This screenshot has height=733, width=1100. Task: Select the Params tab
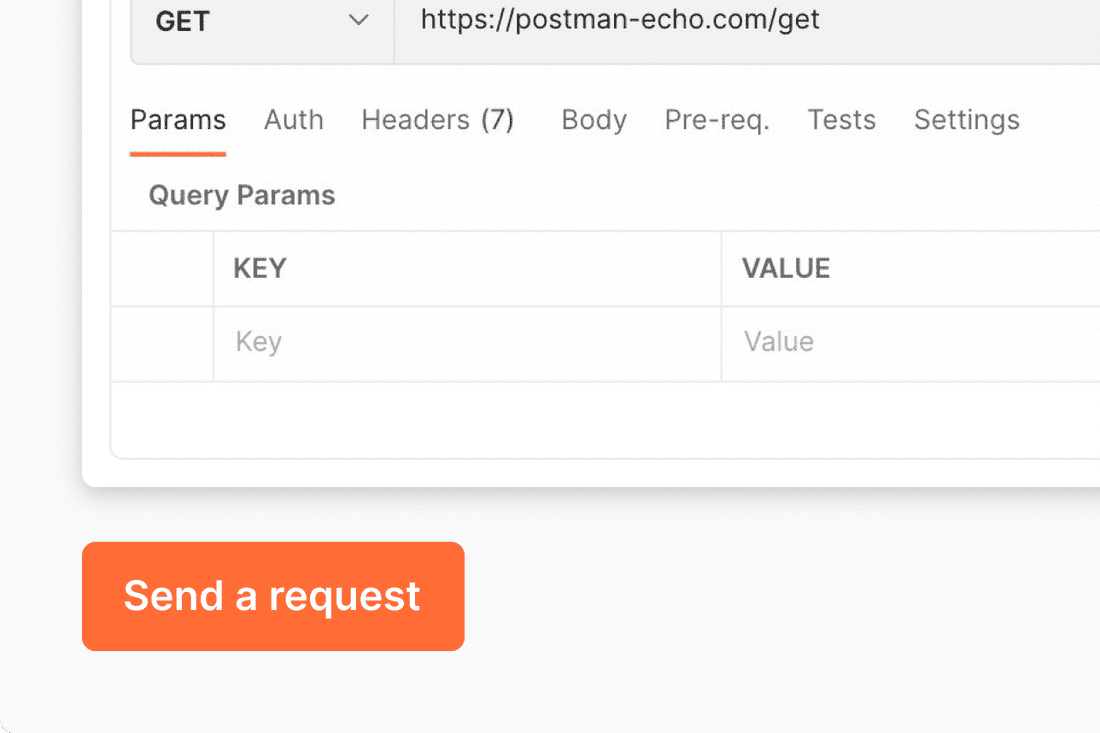(178, 120)
